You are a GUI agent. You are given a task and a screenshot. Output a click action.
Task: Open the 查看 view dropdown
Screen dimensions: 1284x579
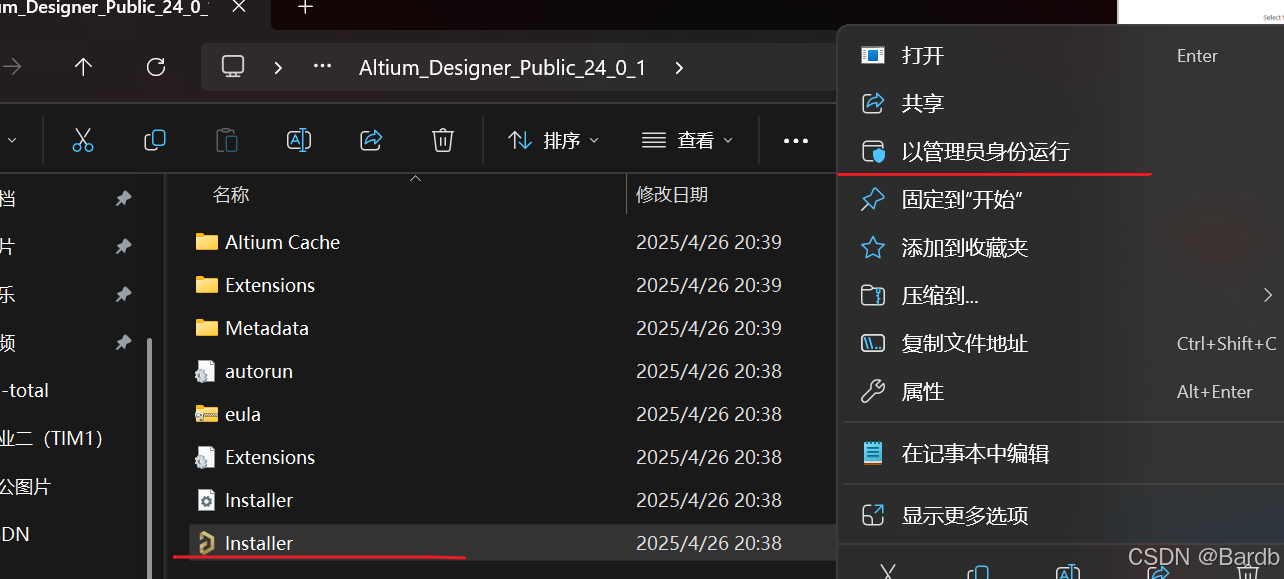pyautogui.click(x=688, y=141)
